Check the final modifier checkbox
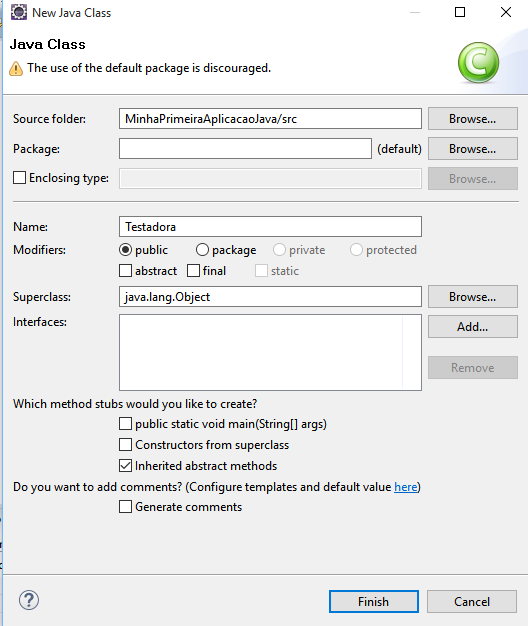The width and height of the screenshot is (528, 626). click(193, 271)
